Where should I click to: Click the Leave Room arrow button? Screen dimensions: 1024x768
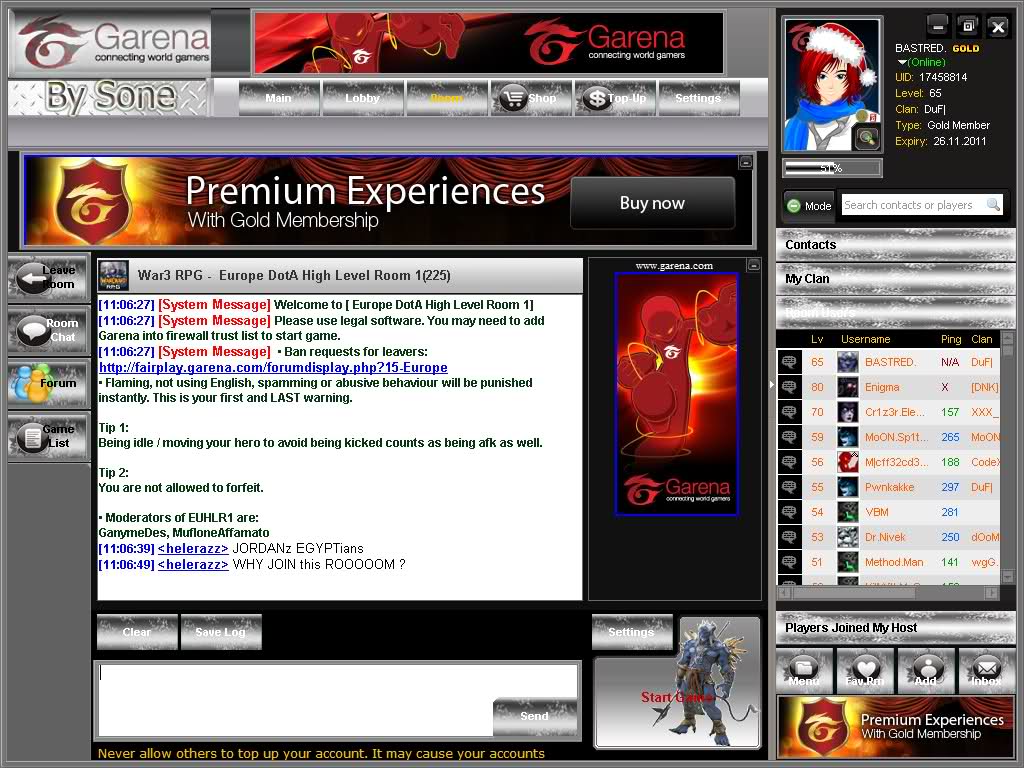coord(49,278)
